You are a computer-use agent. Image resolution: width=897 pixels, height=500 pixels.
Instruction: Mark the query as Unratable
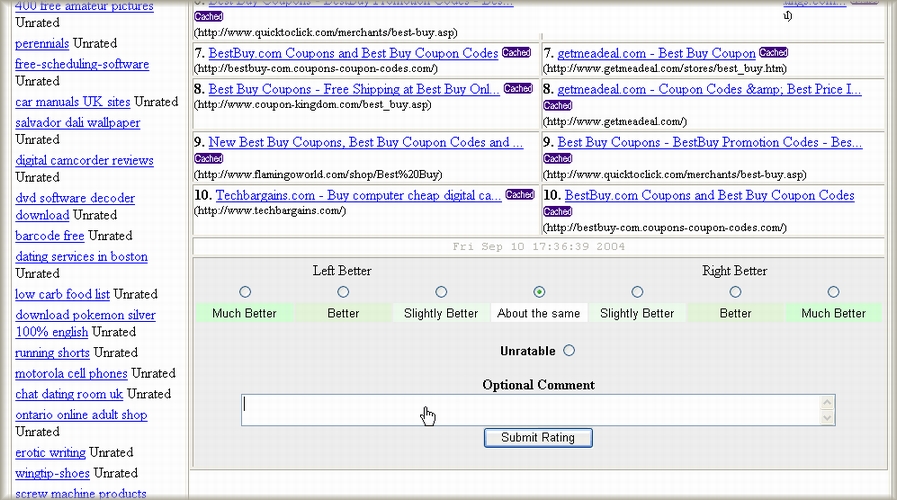[x=569, y=351]
